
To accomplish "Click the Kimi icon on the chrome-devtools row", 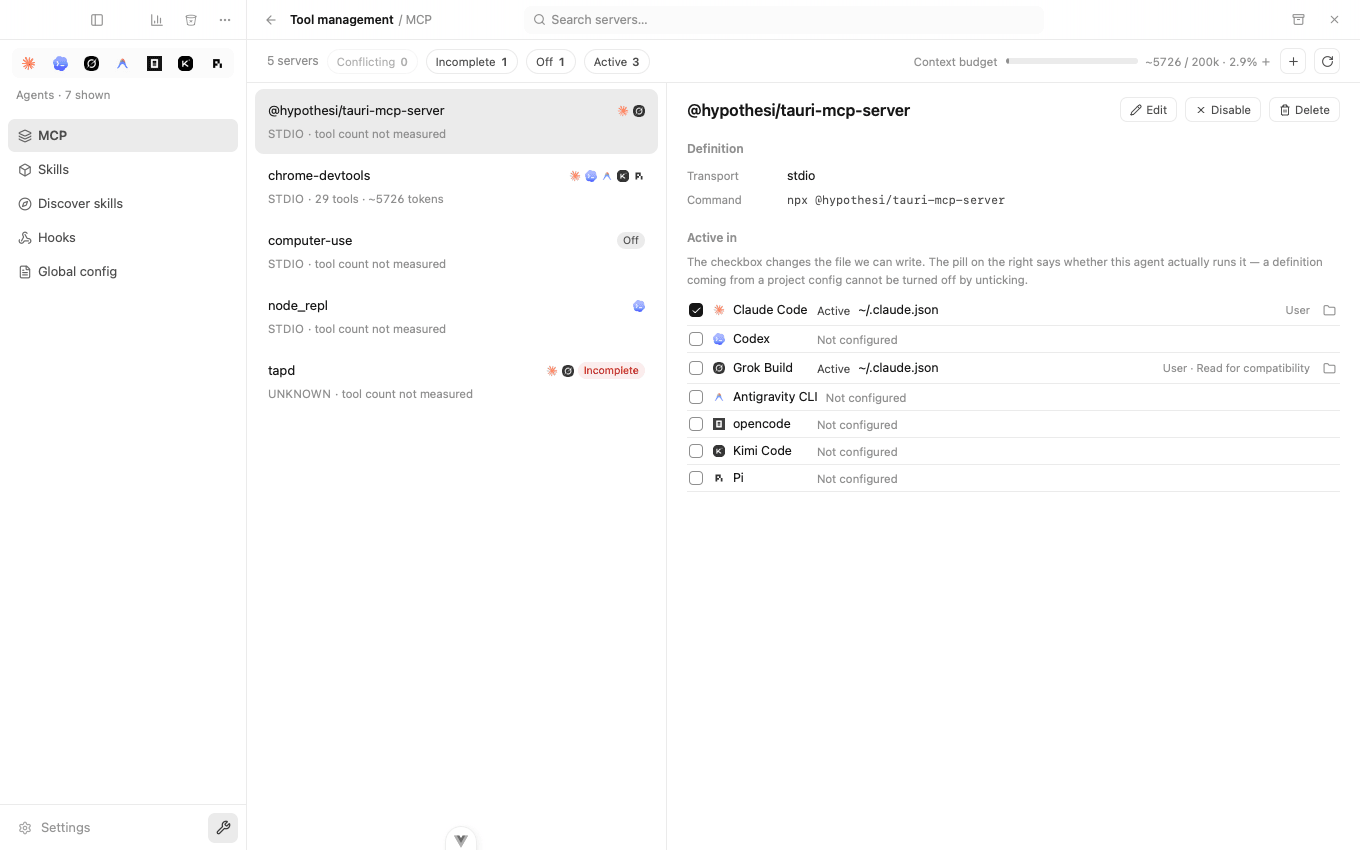I will tap(623, 176).
